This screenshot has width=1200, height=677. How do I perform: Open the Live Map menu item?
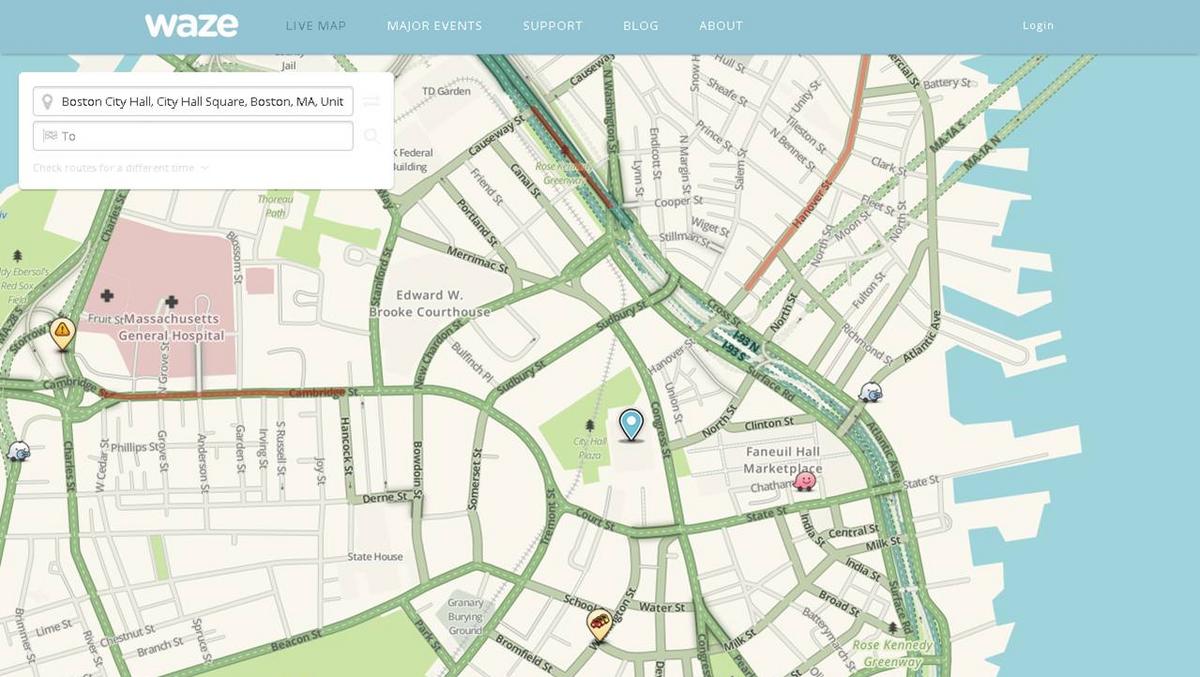tap(316, 25)
